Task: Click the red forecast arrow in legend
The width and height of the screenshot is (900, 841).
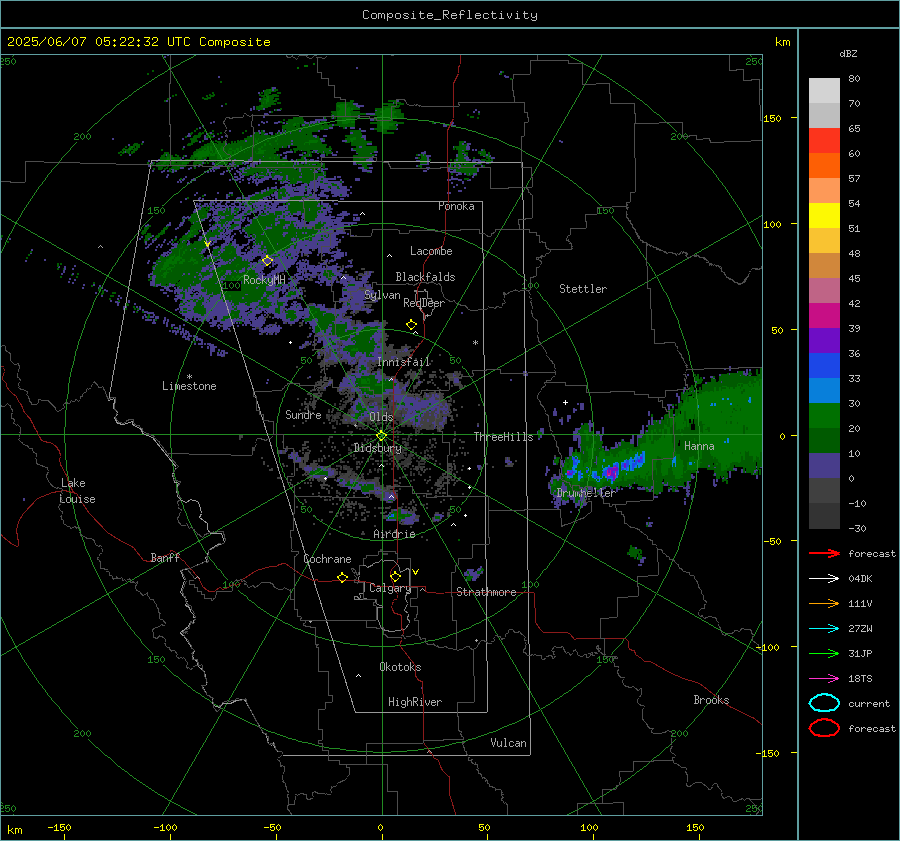Action: tap(824, 553)
